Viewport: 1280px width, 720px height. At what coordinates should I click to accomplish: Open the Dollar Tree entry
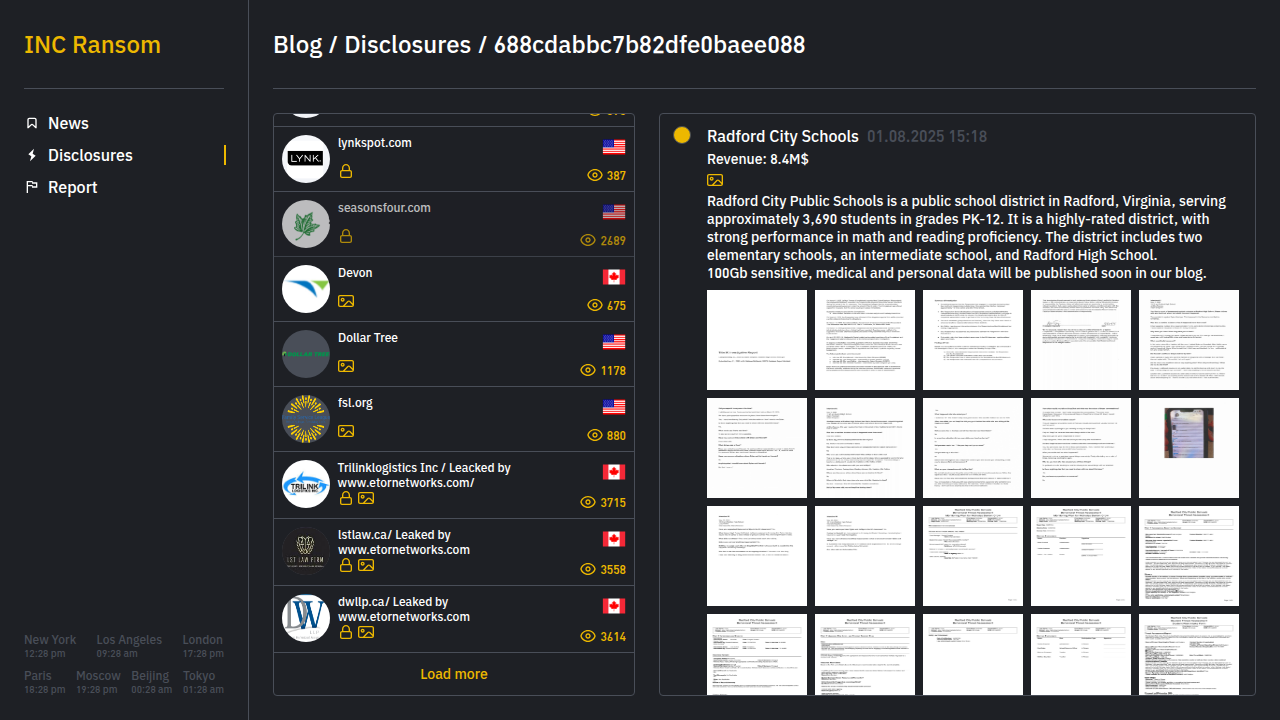click(x=454, y=354)
